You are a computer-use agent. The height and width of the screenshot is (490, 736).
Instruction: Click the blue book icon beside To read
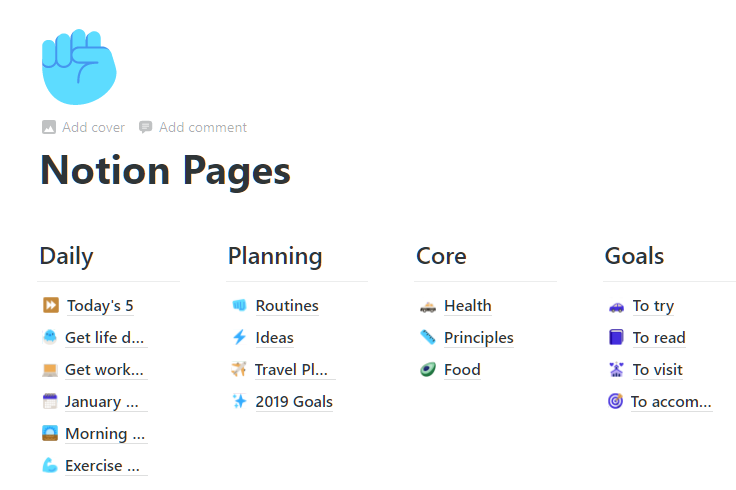click(616, 337)
